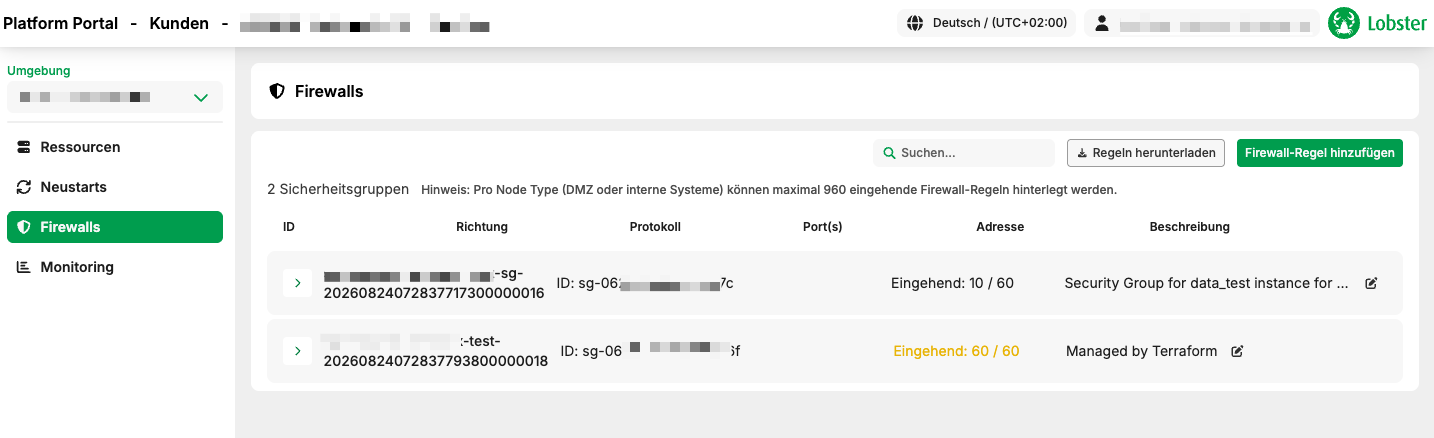The height and width of the screenshot is (438, 1434).
Task: Expand the security group with 60 / 60
Action: (x=297, y=351)
